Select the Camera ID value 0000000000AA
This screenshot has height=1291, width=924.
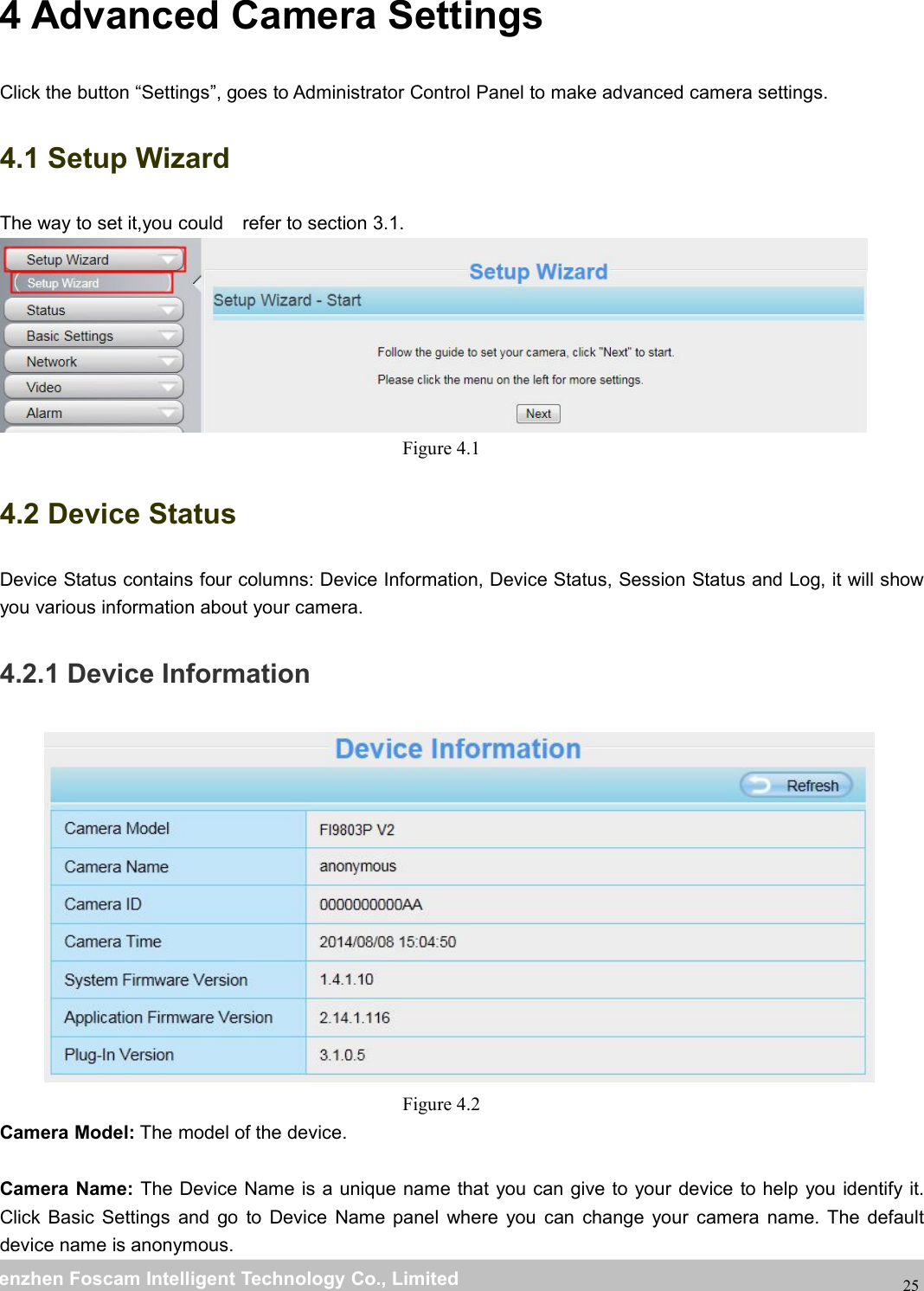point(370,904)
